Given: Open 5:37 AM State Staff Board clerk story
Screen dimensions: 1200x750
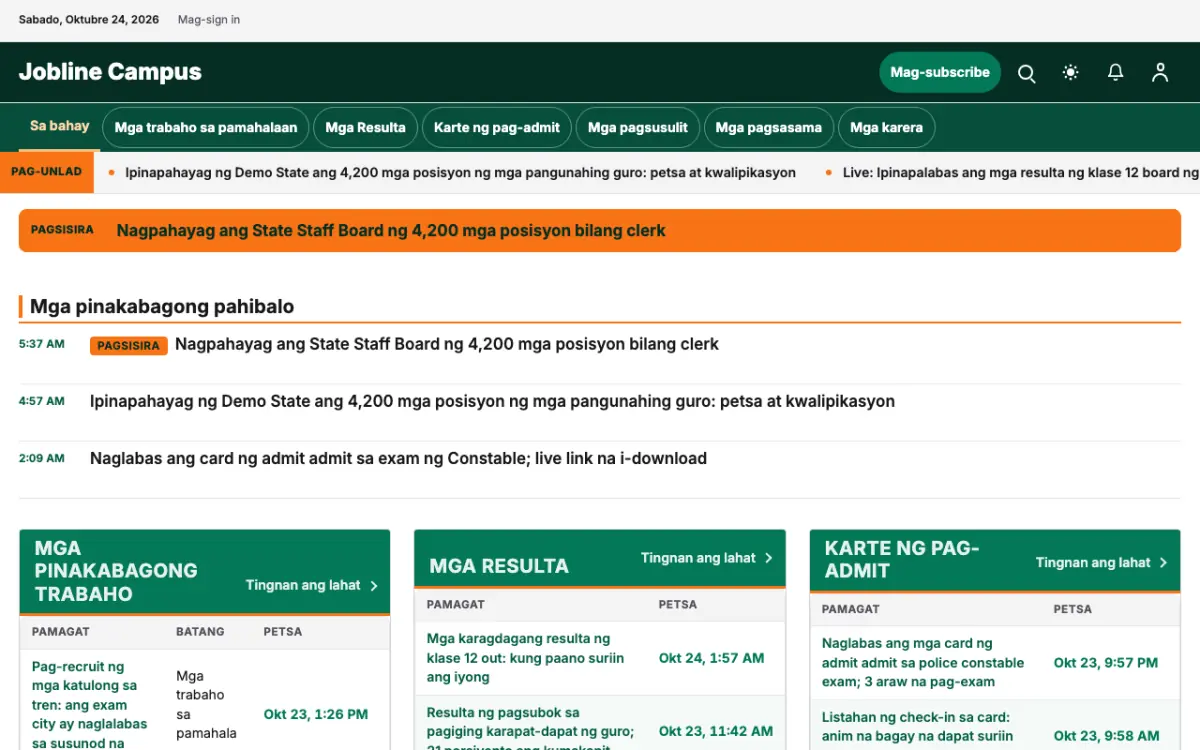Looking at the screenshot, I should point(447,344).
